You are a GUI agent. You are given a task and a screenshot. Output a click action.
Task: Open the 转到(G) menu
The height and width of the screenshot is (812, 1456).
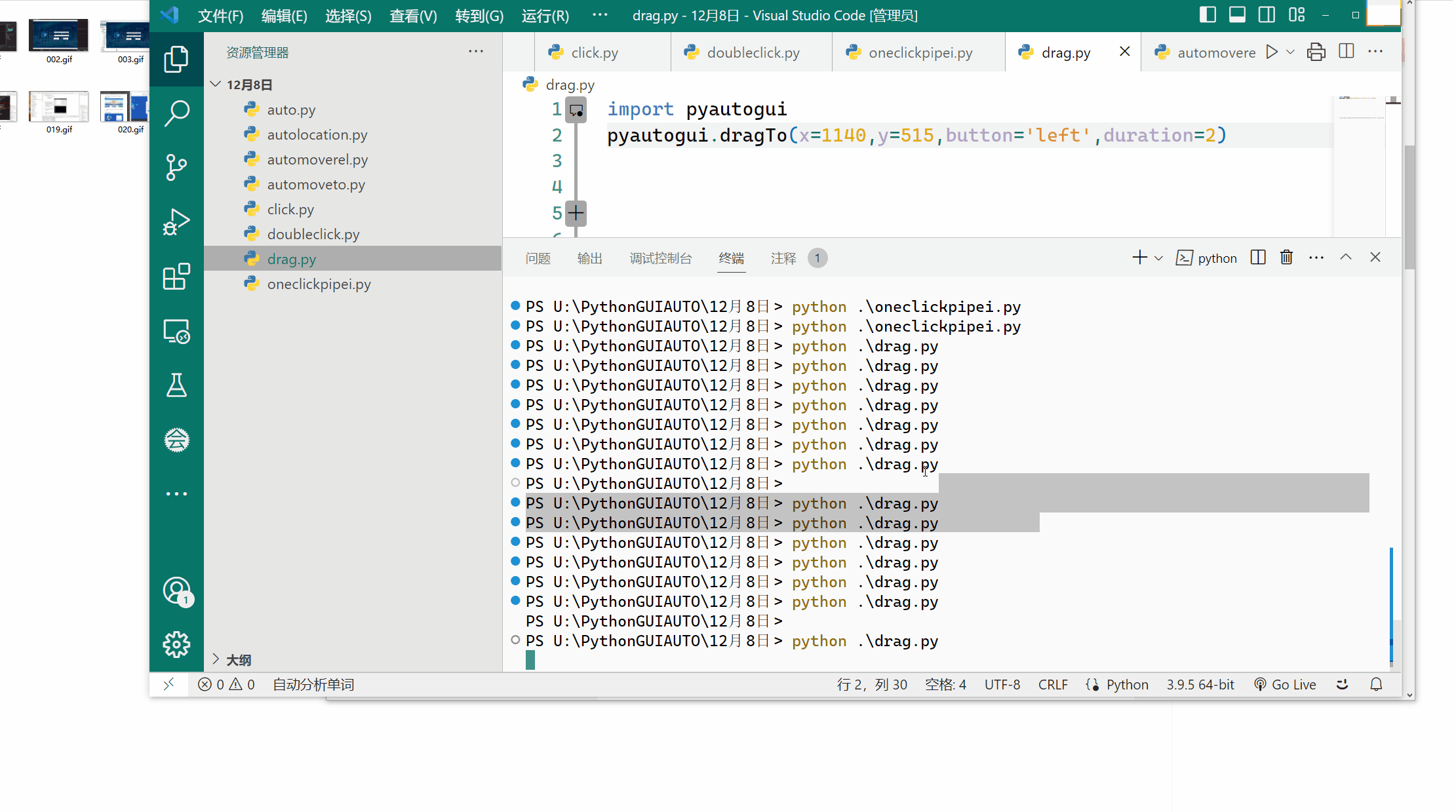[x=479, y=16]
